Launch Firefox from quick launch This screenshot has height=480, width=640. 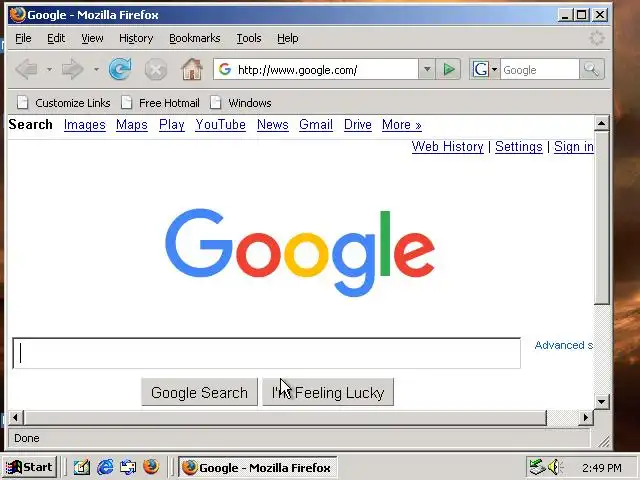tap(151, 467)
